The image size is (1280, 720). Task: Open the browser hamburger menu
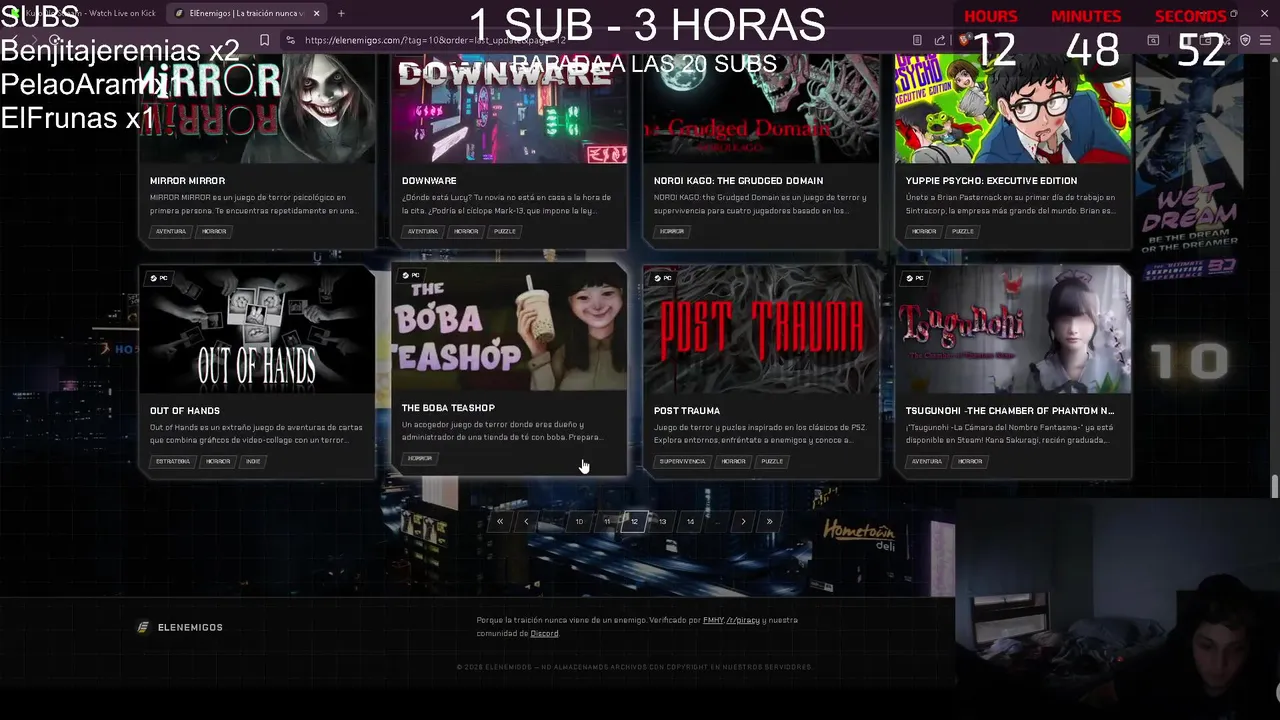coord(1265,40)
